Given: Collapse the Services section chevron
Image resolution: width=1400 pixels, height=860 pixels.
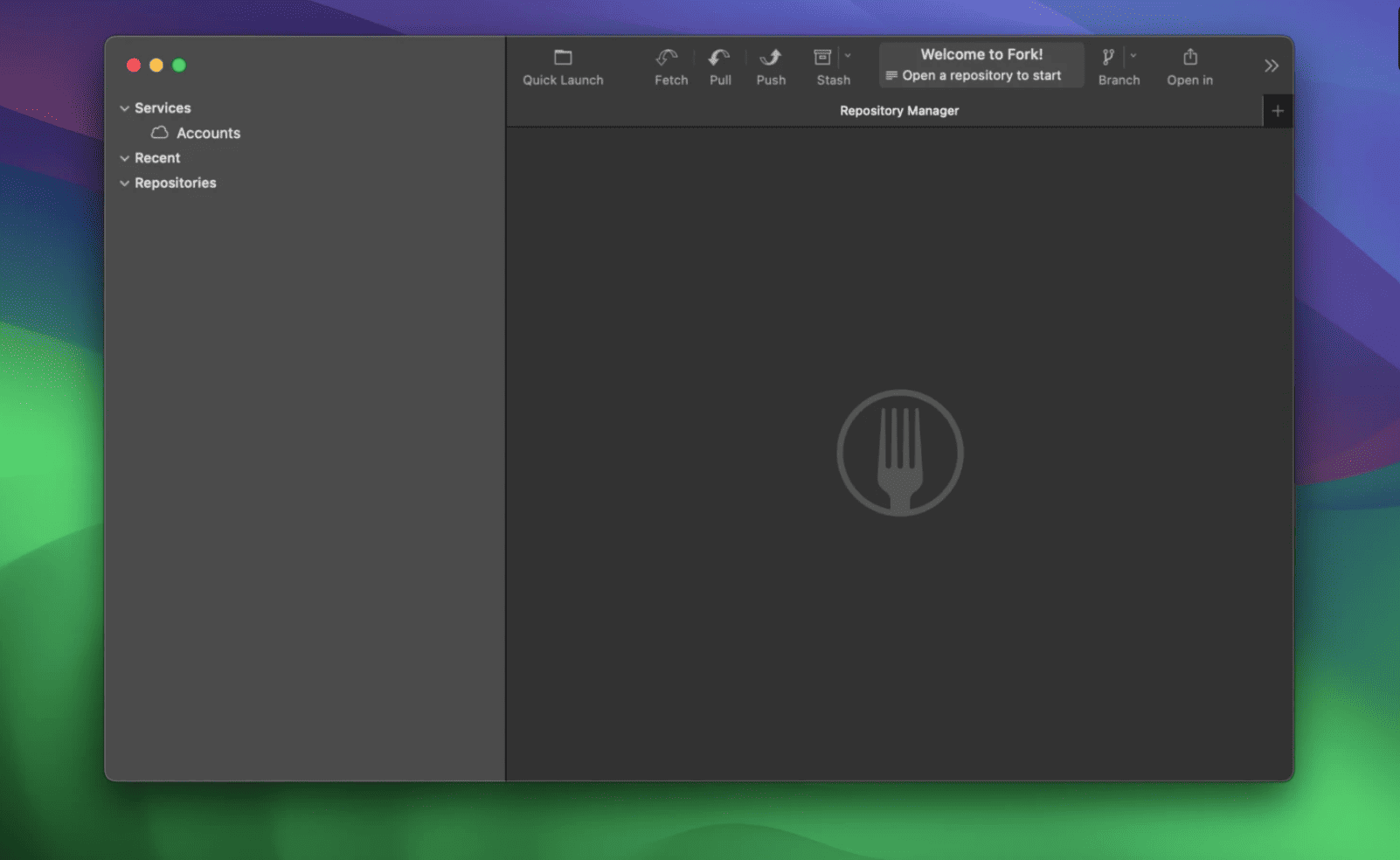Looking at the screenshot, I should (x=125, y=108).
